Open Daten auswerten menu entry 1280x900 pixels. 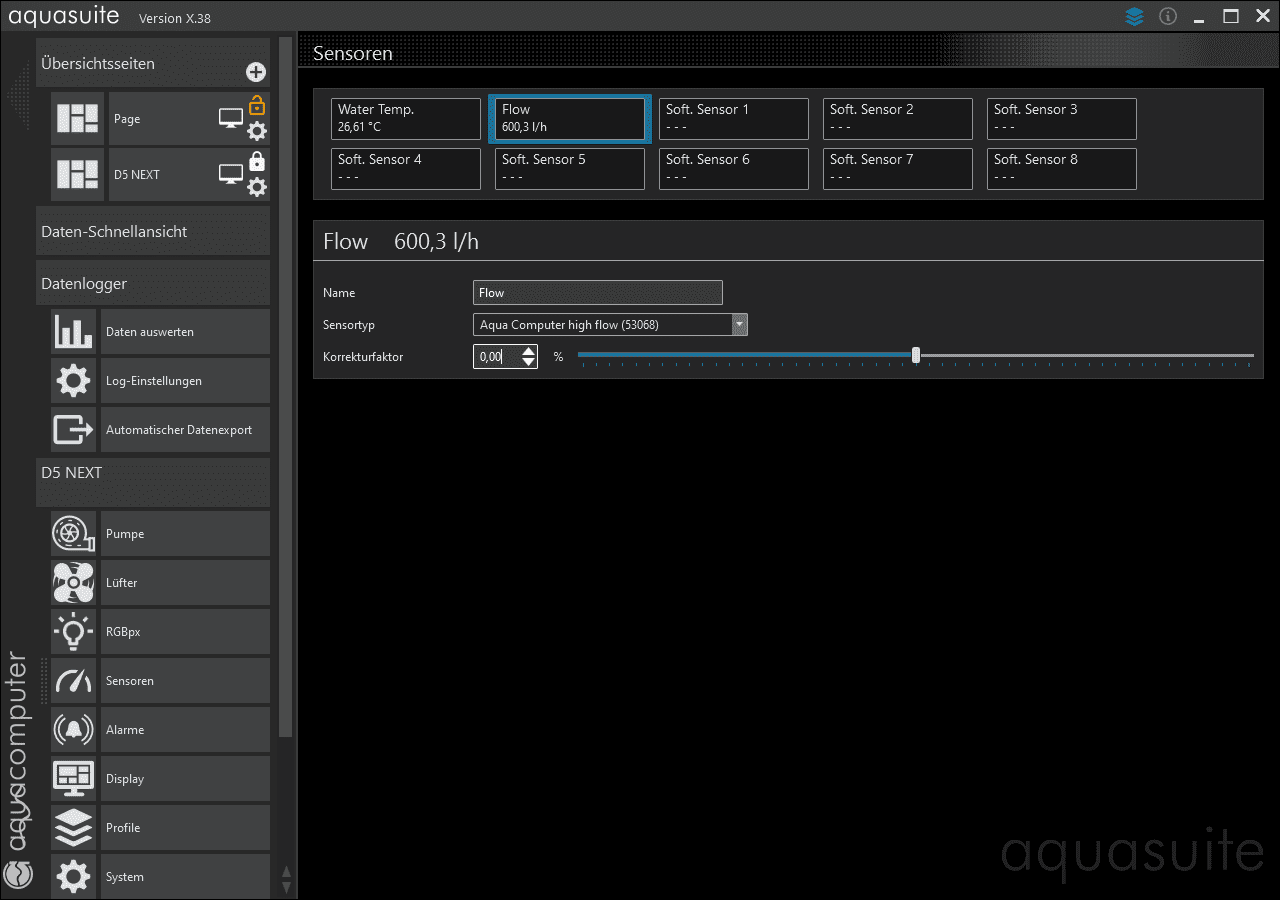point(185,332)
